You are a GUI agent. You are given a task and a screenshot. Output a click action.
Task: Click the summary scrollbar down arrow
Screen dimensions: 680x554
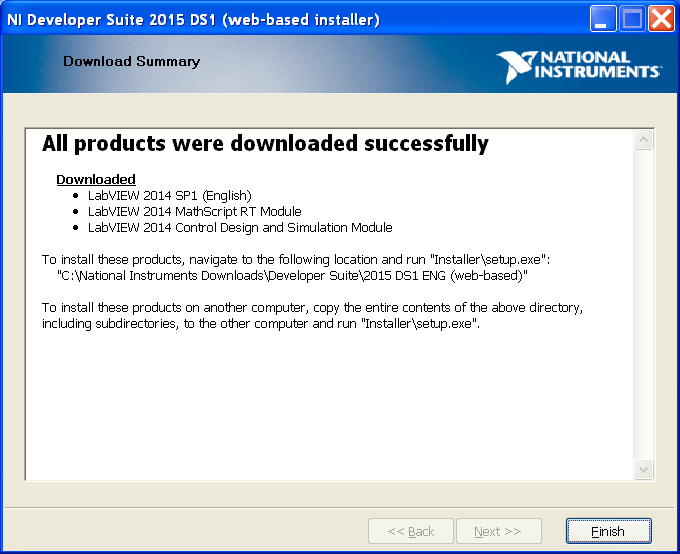coord(643,468)
